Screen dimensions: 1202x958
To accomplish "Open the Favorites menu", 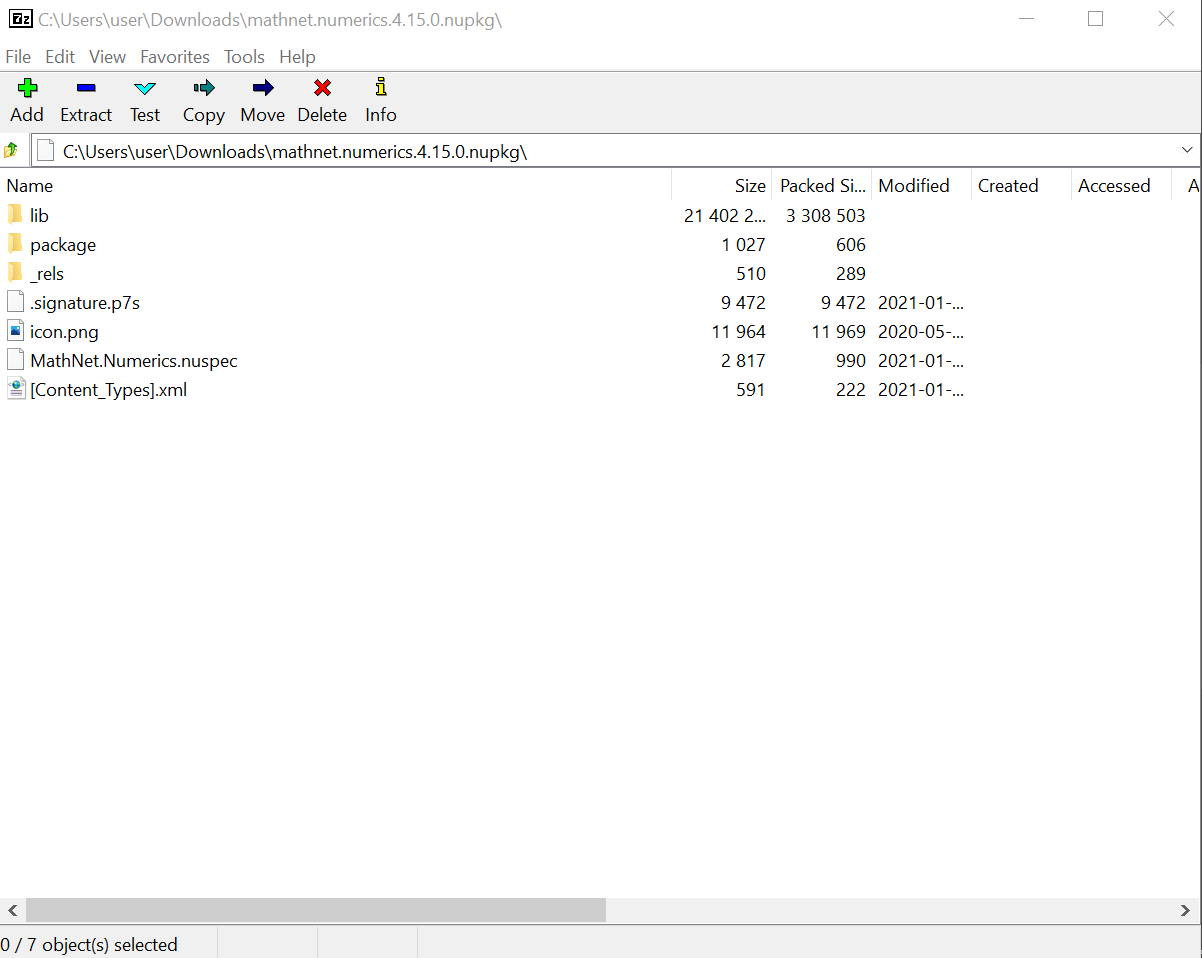I will (x=175, y=57).
